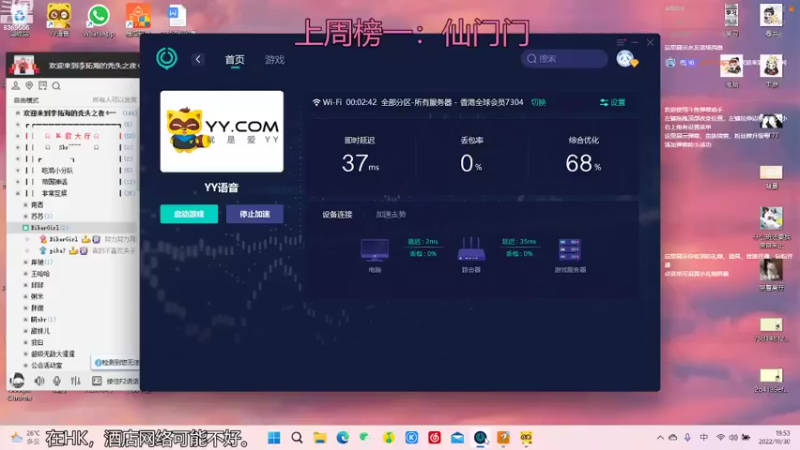Select the 超级无敌大螺蛋 sub-channel

pyautogui.click(x=53, y=354)
